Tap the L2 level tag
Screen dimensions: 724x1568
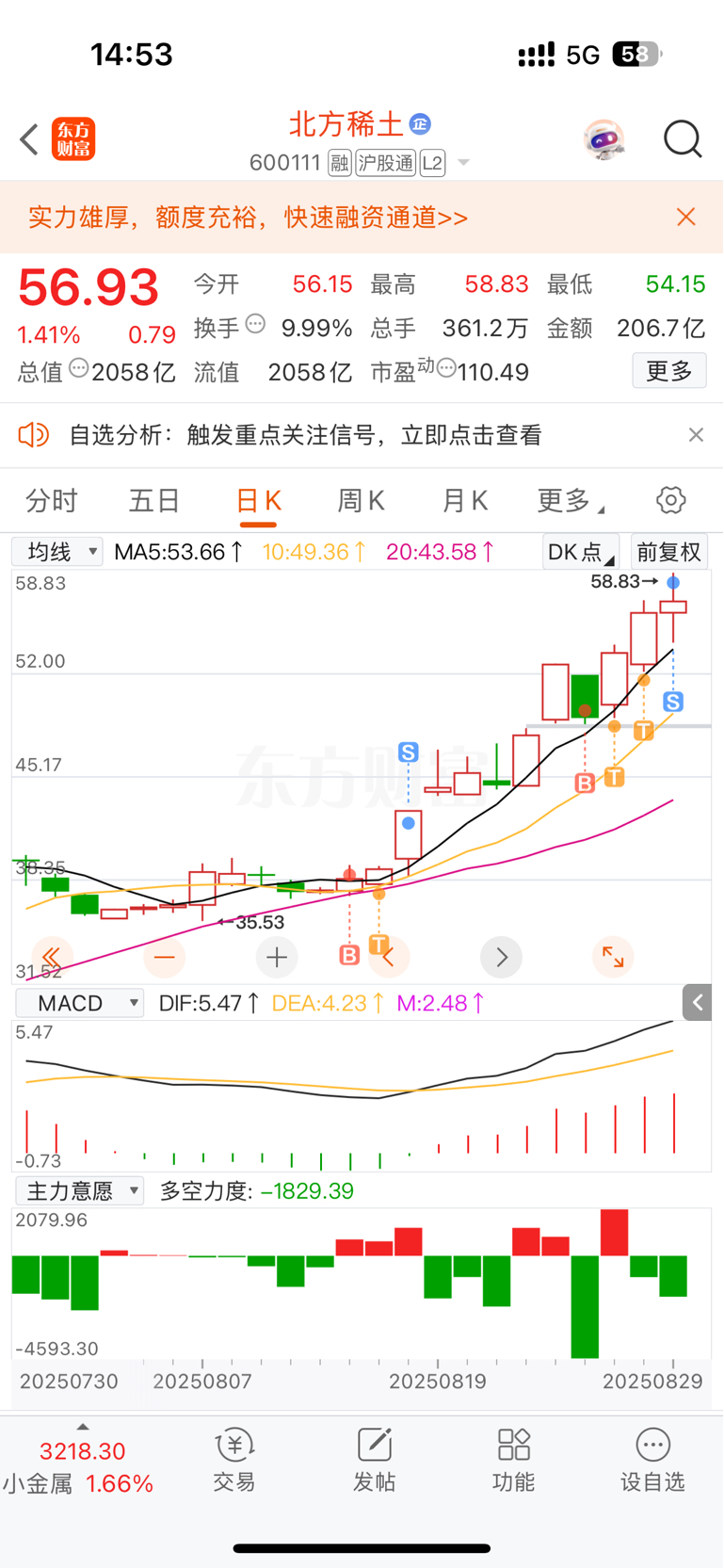432,163
